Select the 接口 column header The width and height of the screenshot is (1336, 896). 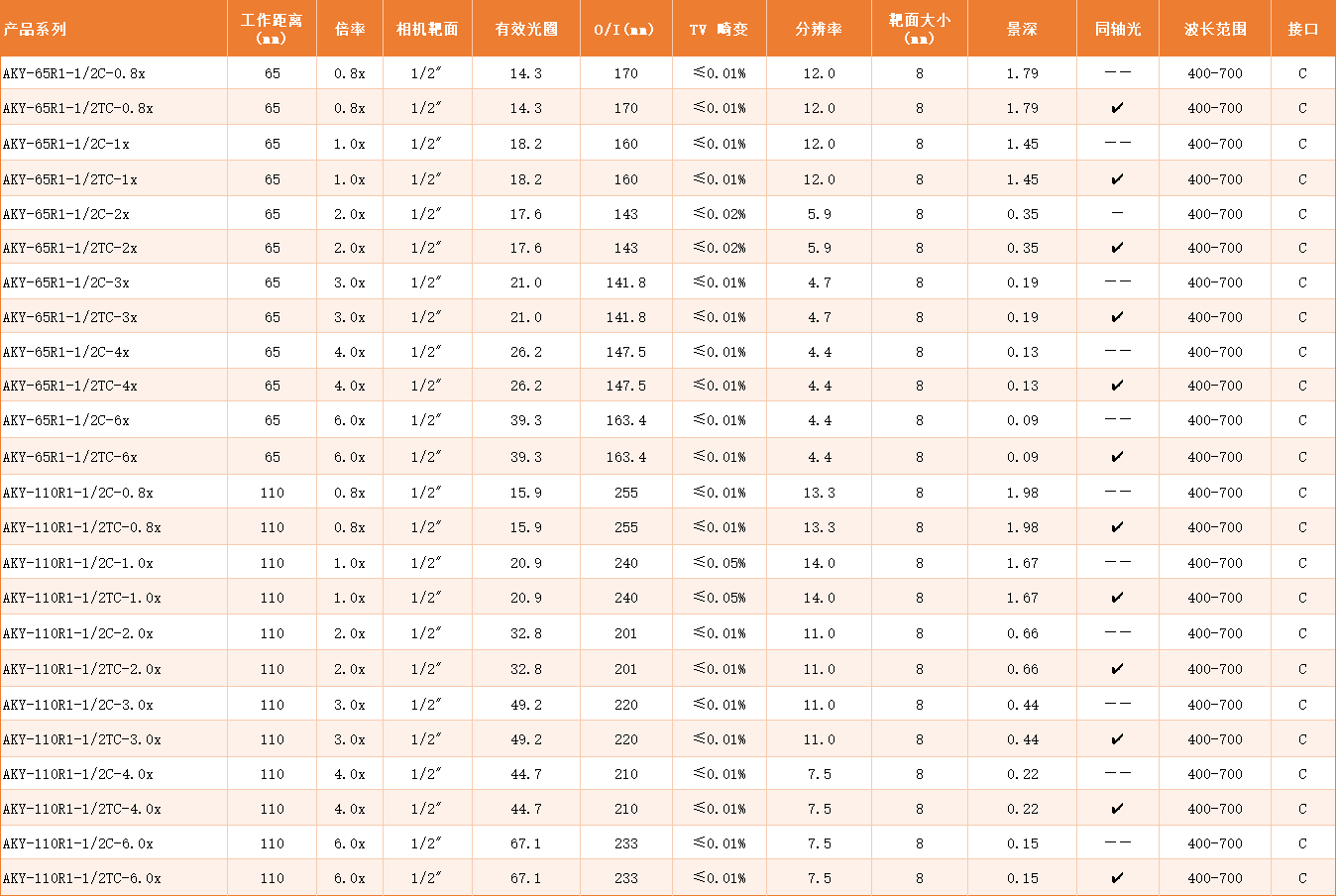pyautogui.click(x=1302, y=29)
